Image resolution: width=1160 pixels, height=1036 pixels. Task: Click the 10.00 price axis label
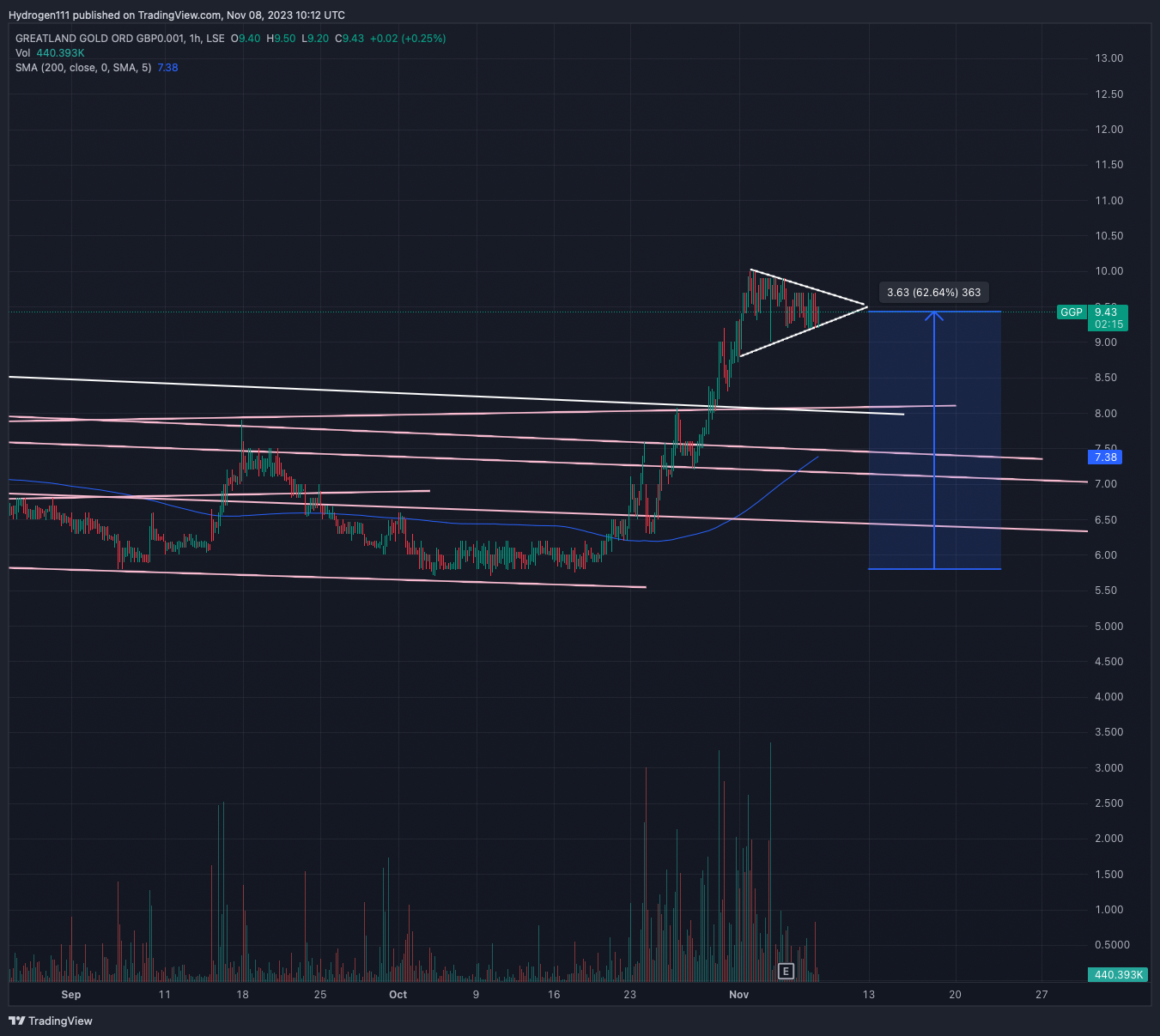(1109, 271)
